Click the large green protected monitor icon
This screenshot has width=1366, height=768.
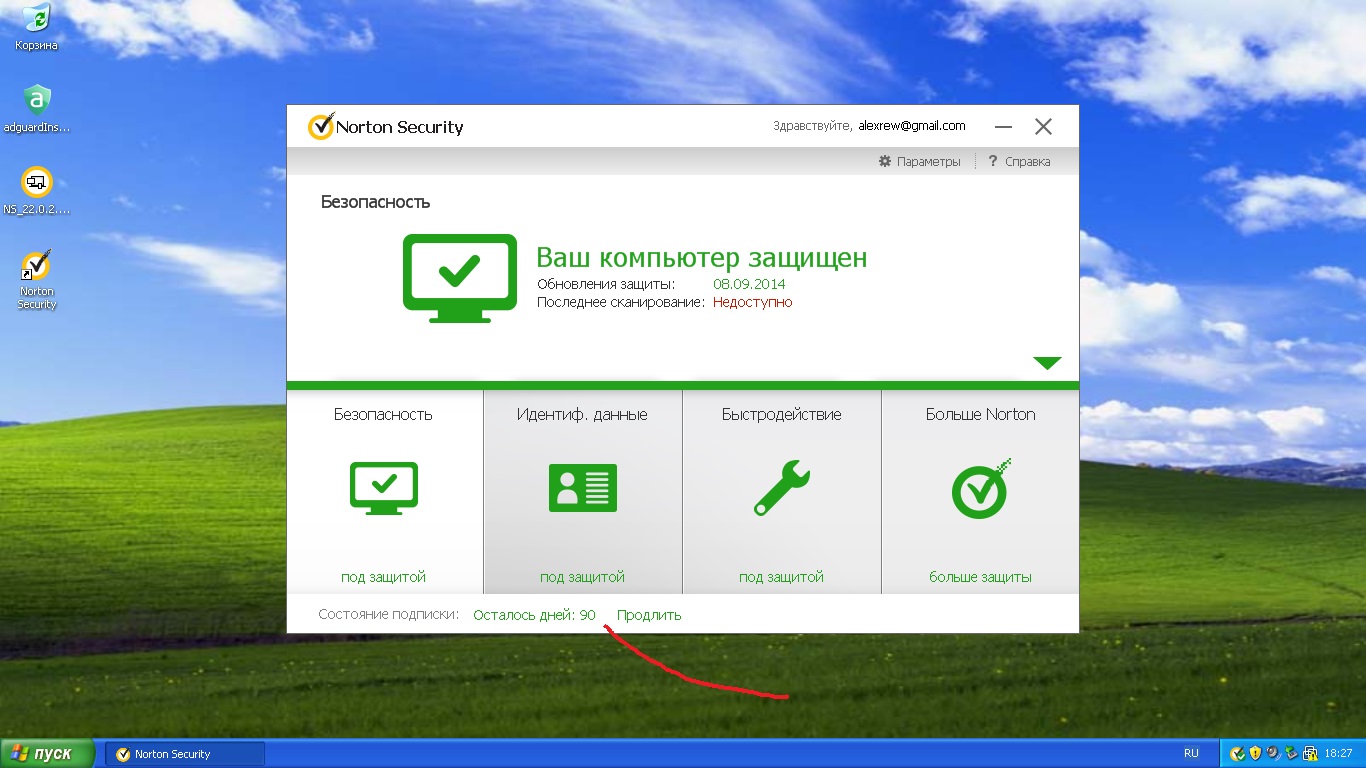[460, 278]
